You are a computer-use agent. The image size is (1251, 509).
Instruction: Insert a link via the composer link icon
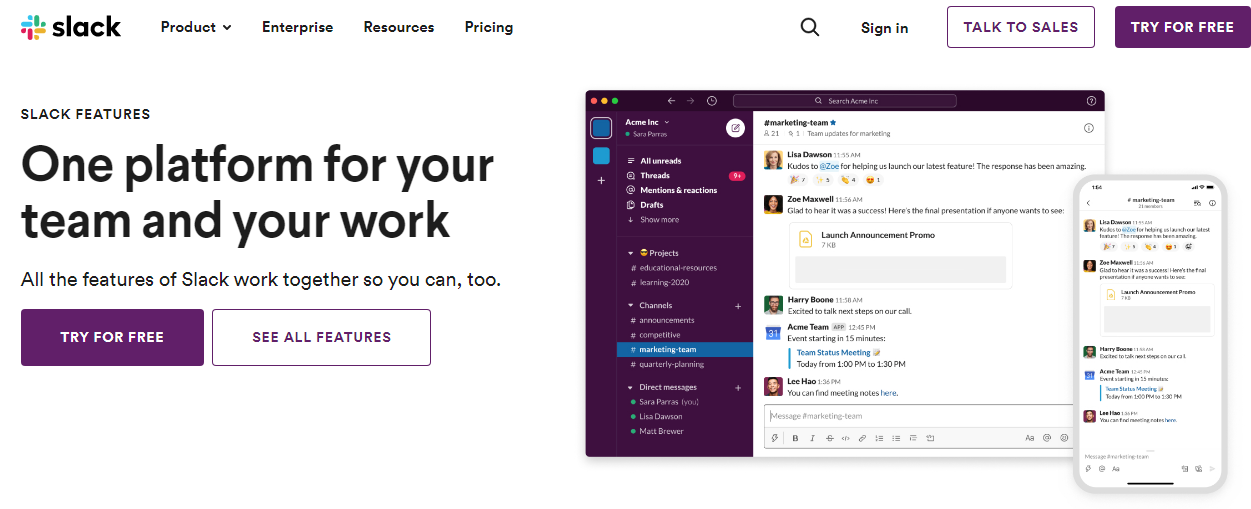(862, 438)
